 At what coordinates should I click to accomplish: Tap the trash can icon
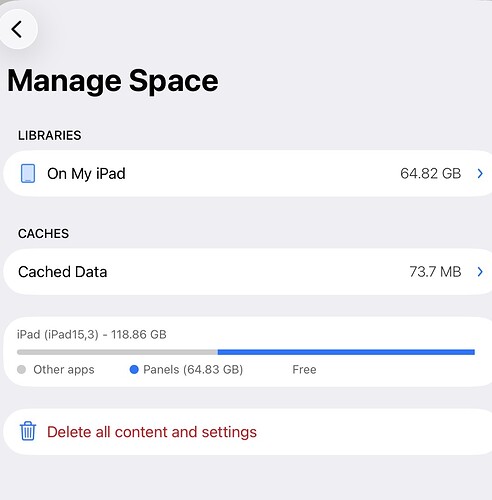point(28,431)
